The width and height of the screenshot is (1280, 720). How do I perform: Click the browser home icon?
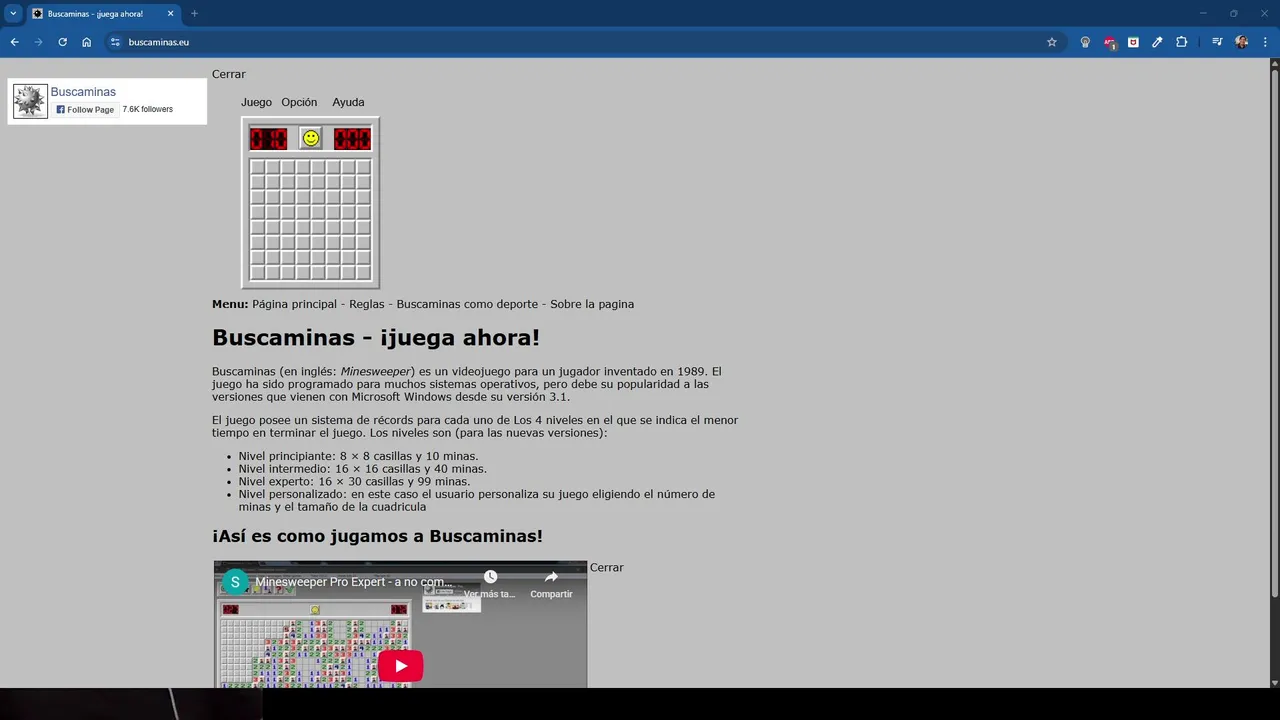87,42
